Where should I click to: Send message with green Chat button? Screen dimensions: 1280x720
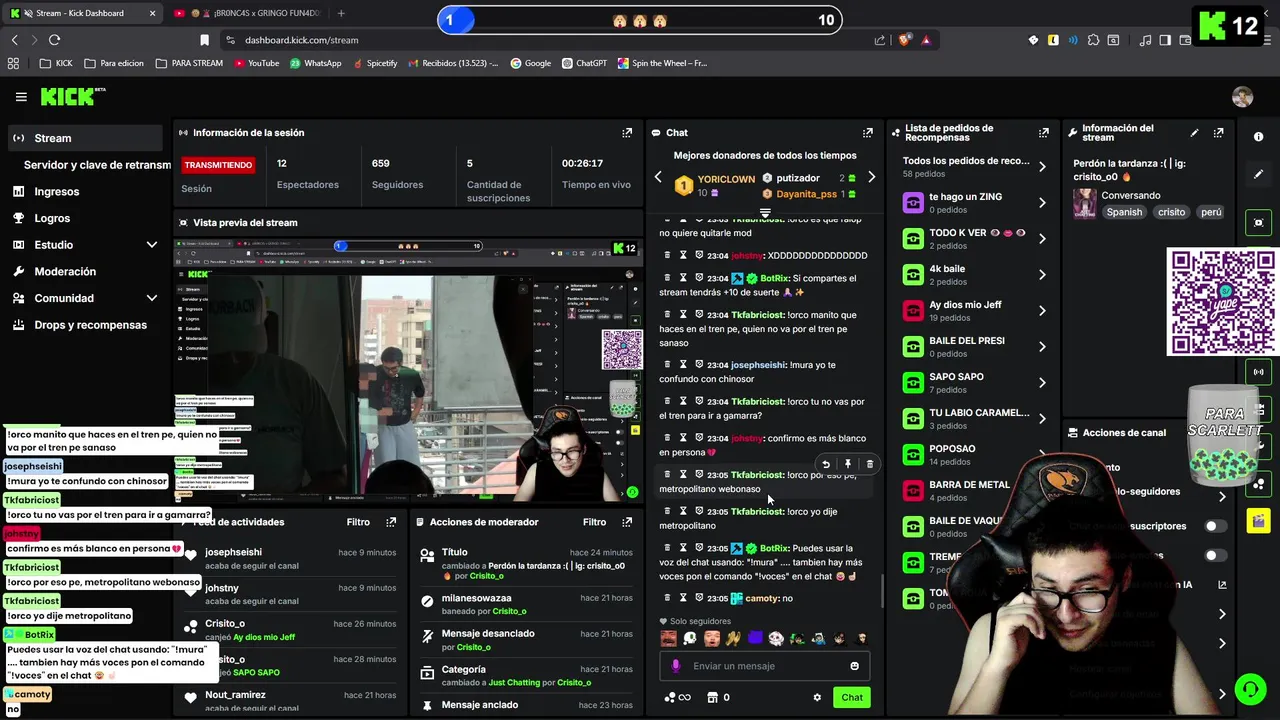pyautogui.click(x=852, y=697)
